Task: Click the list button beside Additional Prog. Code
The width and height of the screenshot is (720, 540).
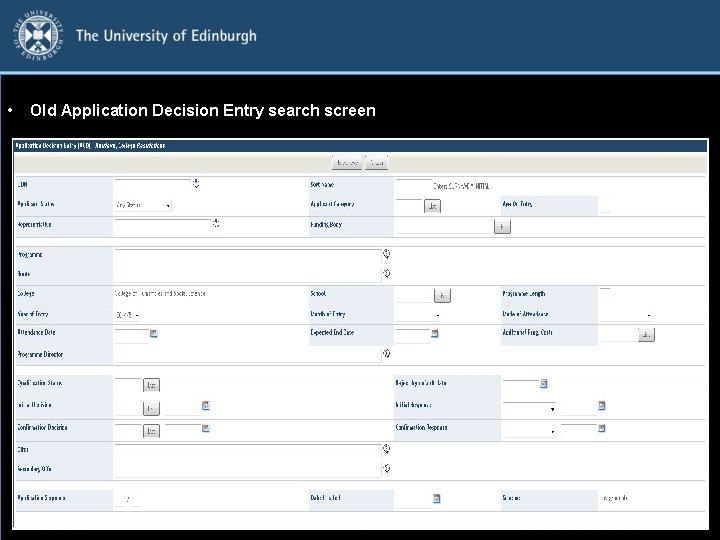Action: click(646, 335)
